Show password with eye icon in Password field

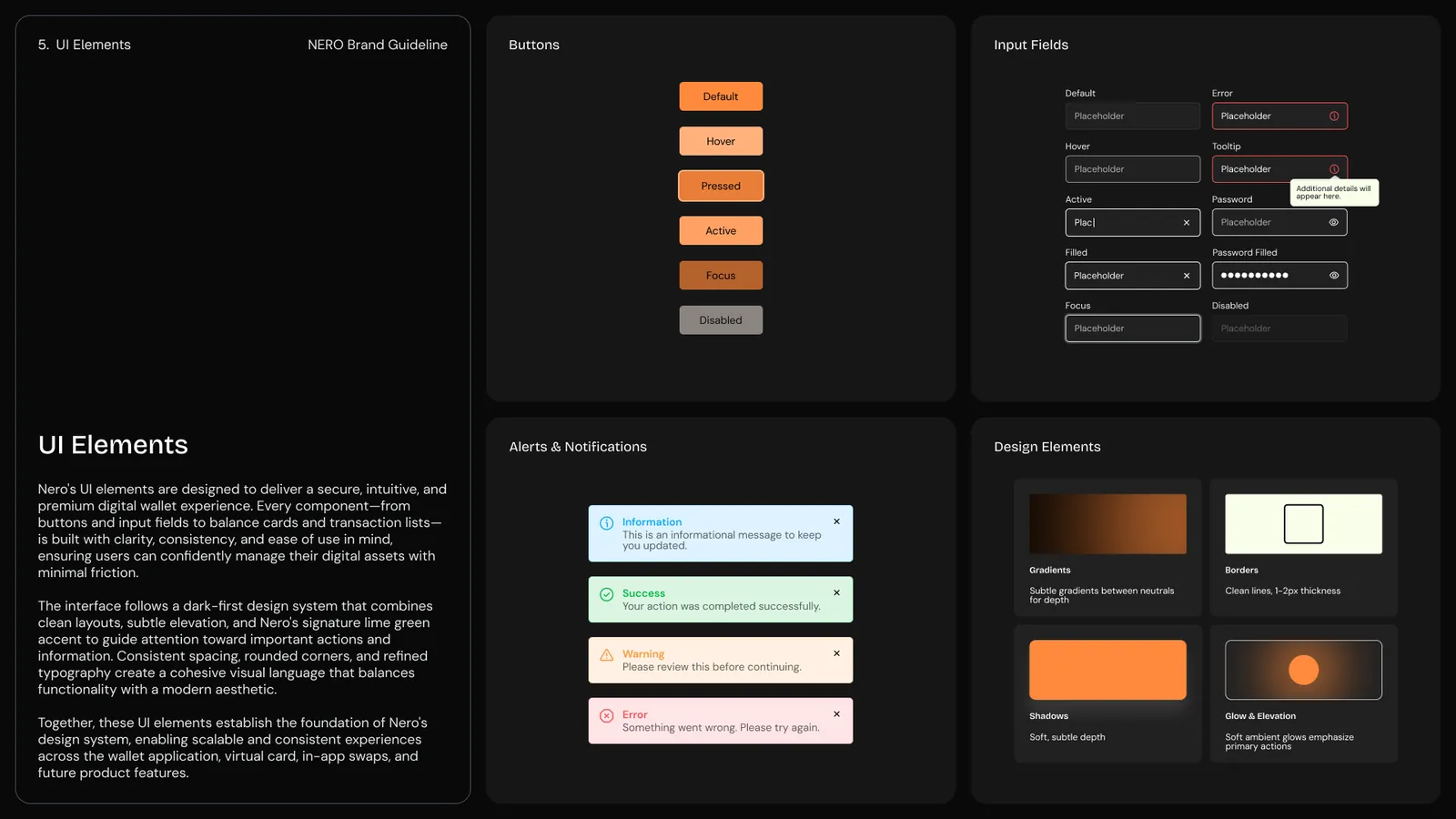(x=1334, y=222)
